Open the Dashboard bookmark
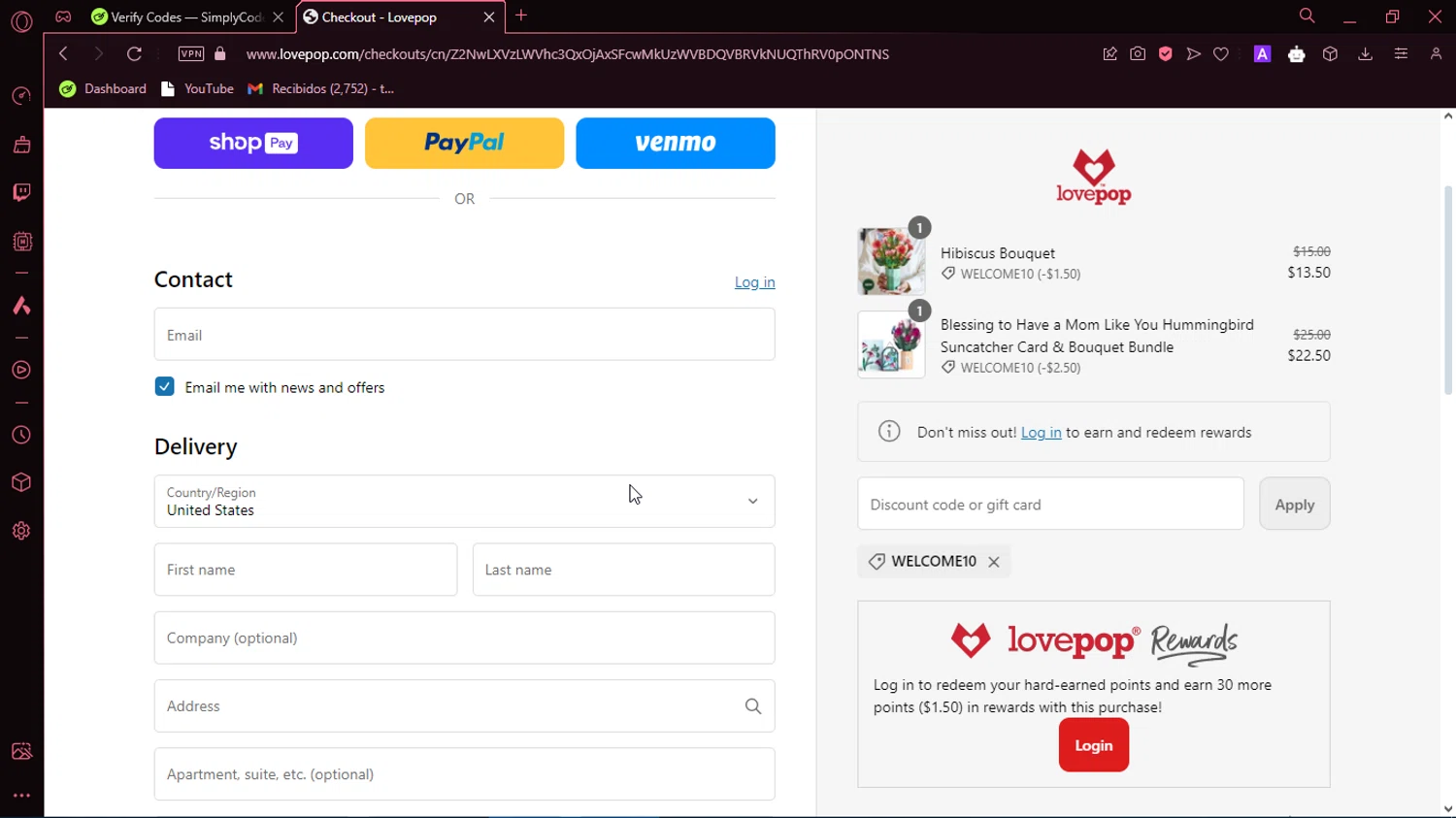 point(103,88)
